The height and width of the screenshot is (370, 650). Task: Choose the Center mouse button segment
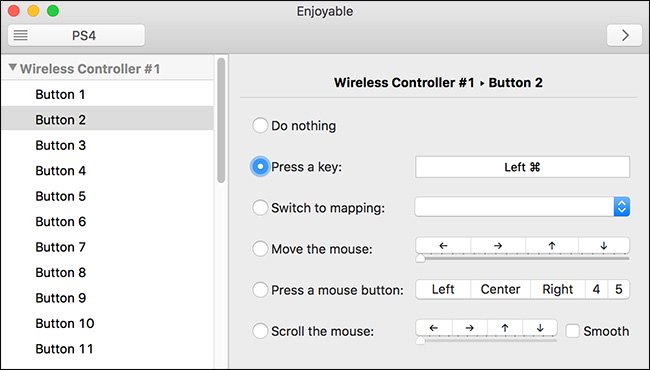coord(500,289)
